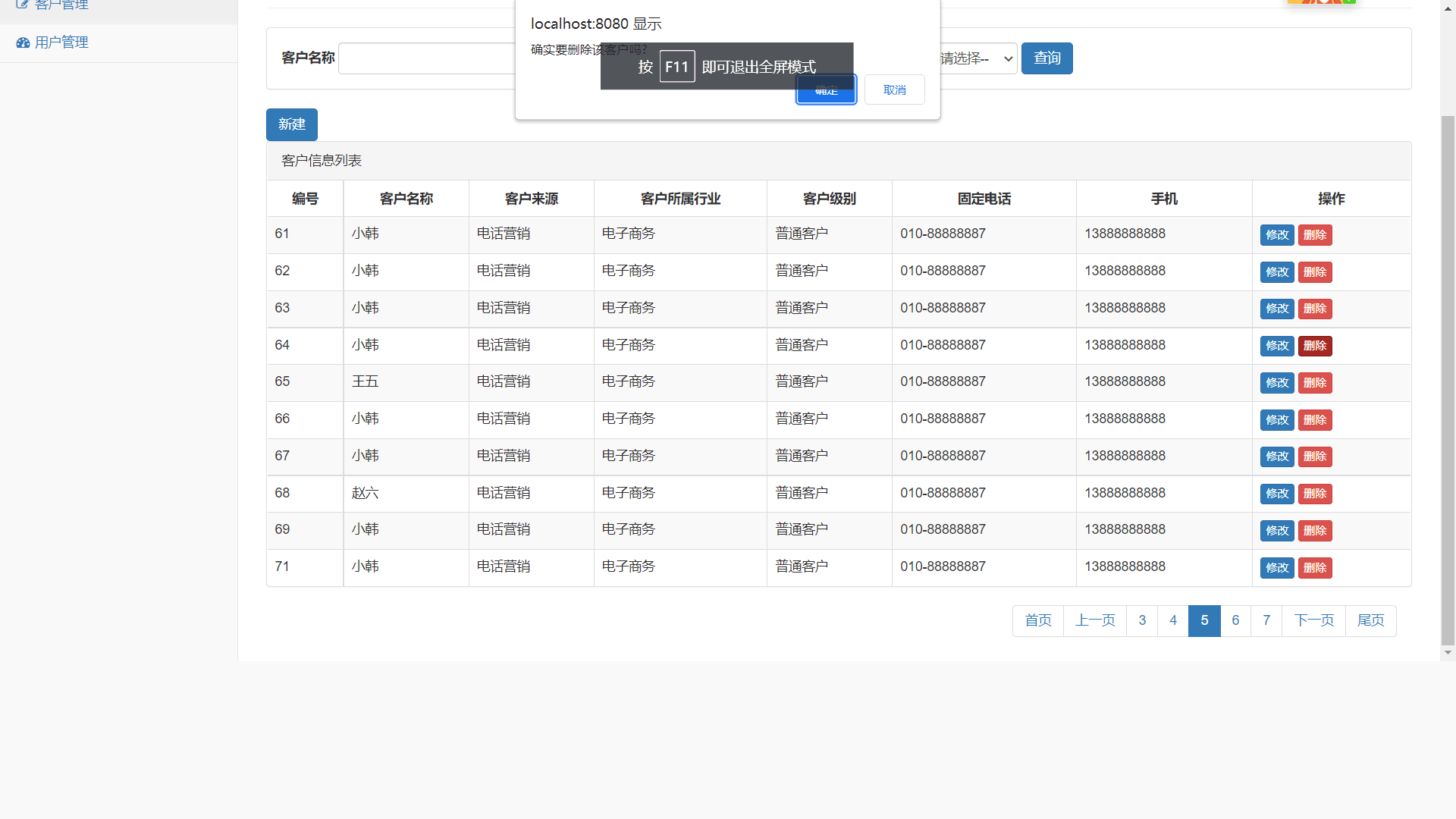Click 修改 for customer 71
The image size is (1456, 819).
1276,568
